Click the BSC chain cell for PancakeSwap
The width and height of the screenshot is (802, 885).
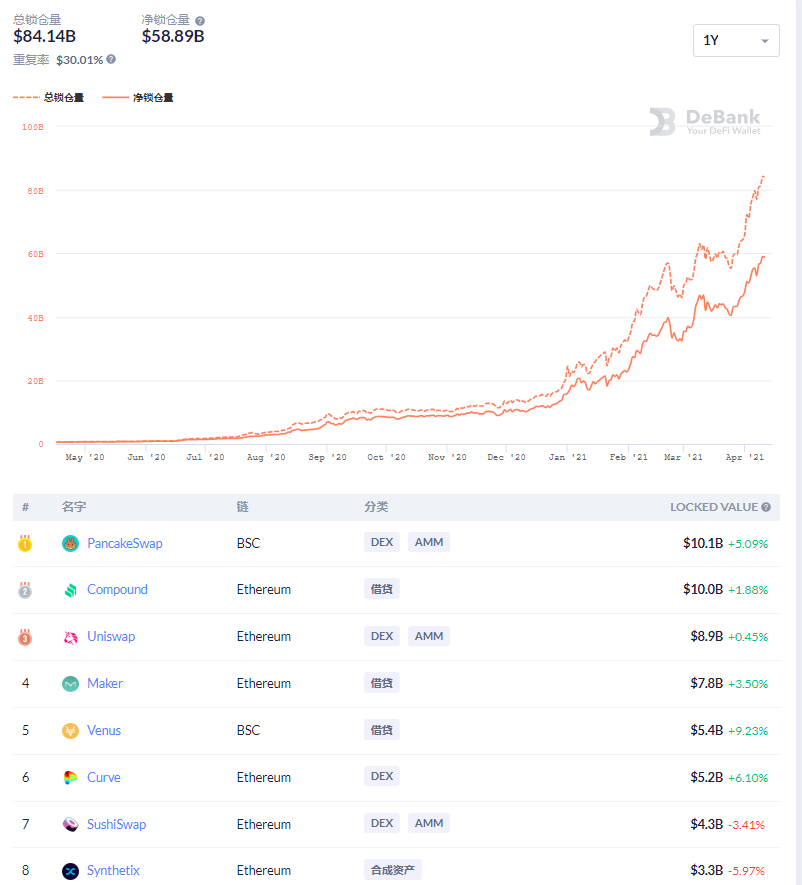(x=248, y=544)
